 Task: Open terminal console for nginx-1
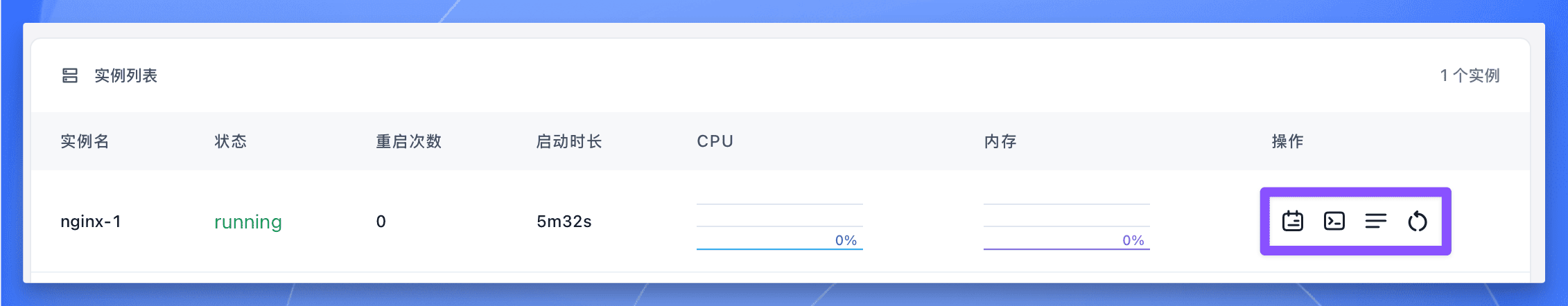(x=1334, y=222)
